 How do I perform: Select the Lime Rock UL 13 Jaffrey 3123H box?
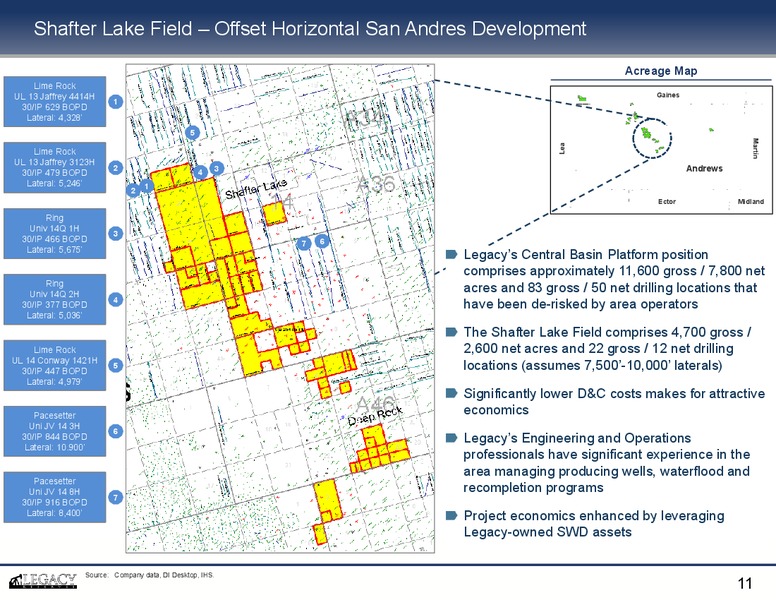(x=55, y=167)
